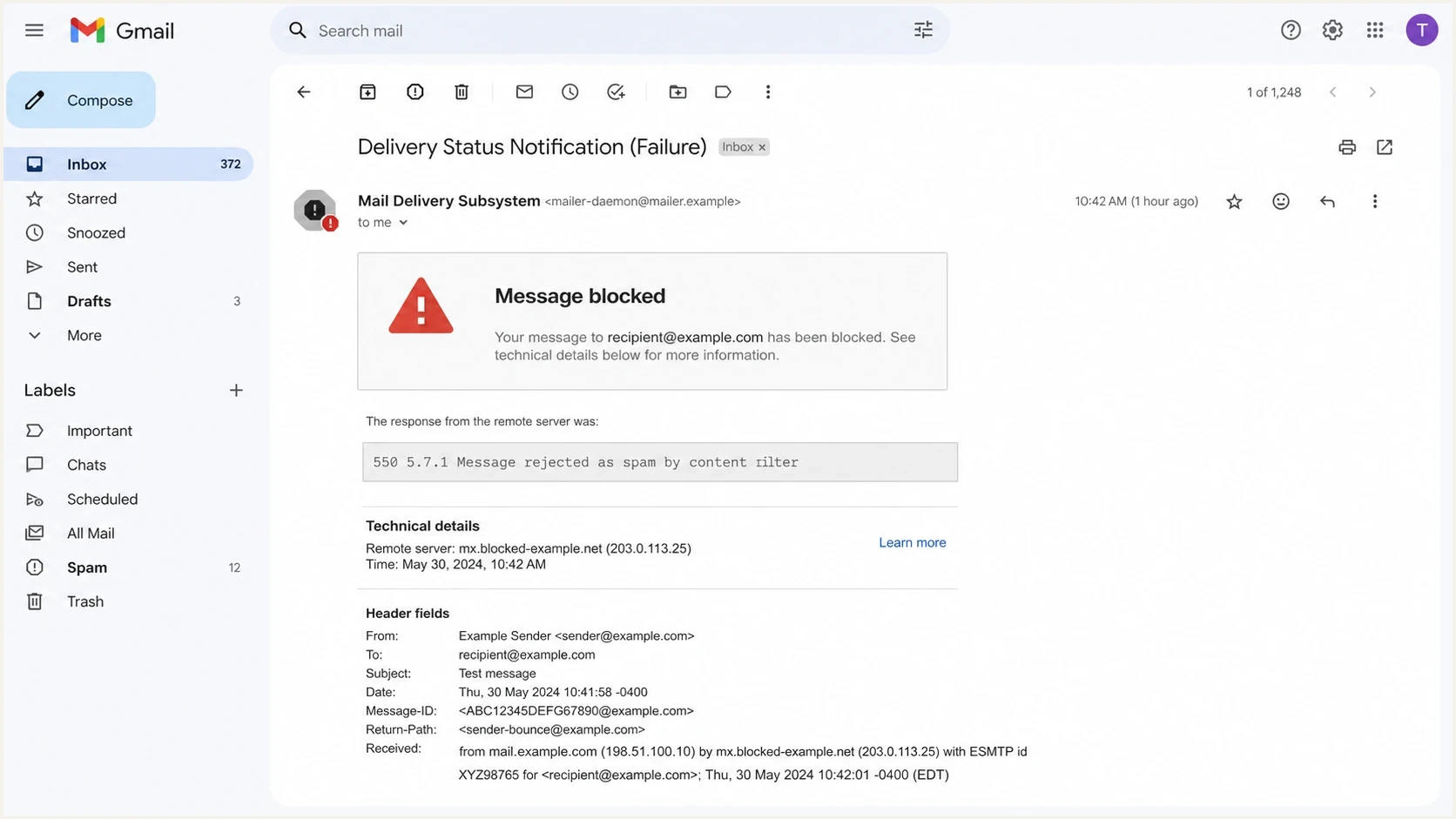Click the Search mail field
The height and width of the screenshot is (819, 1456).
pyautogui.click(x=610, y=30)
